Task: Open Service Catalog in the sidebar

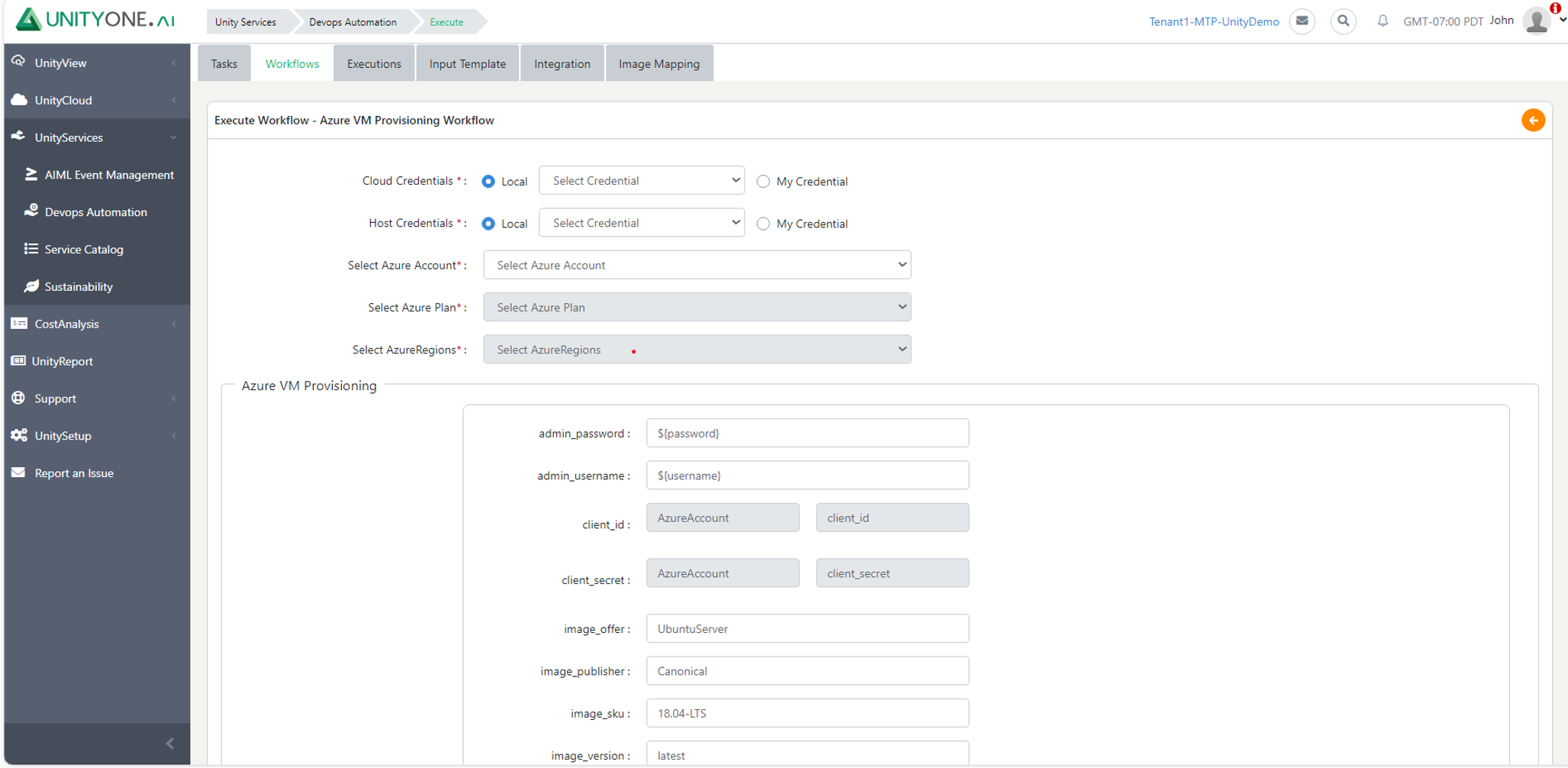Action: pyautogui.click(x=84, y=250)
